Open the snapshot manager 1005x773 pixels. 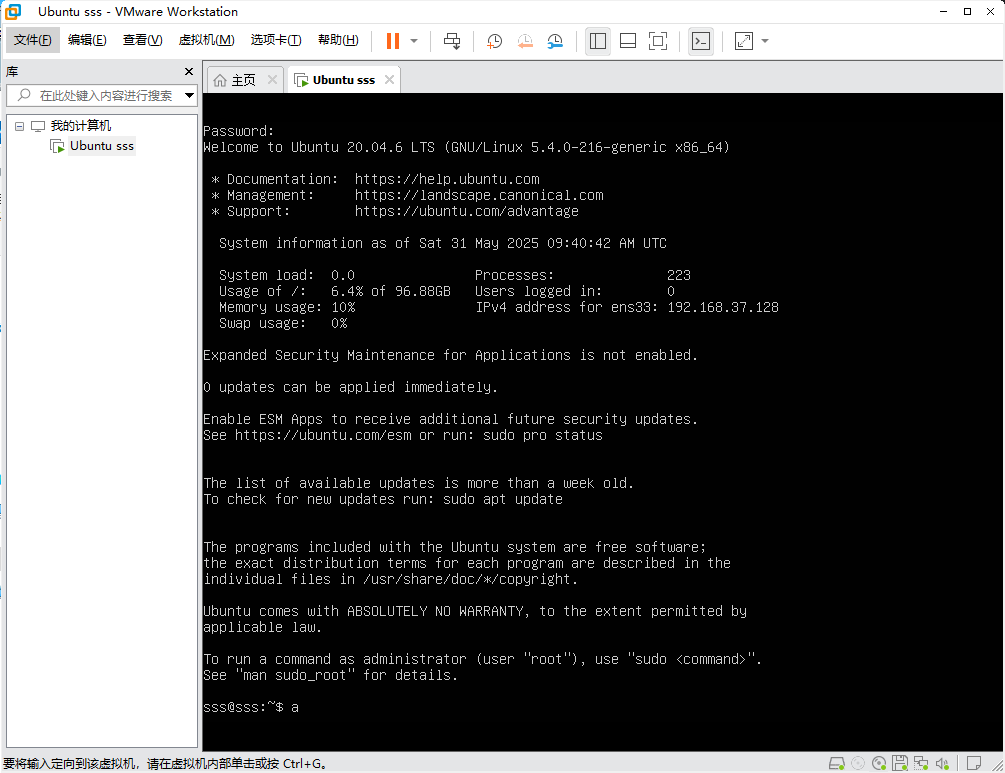[x=555, y=41]
